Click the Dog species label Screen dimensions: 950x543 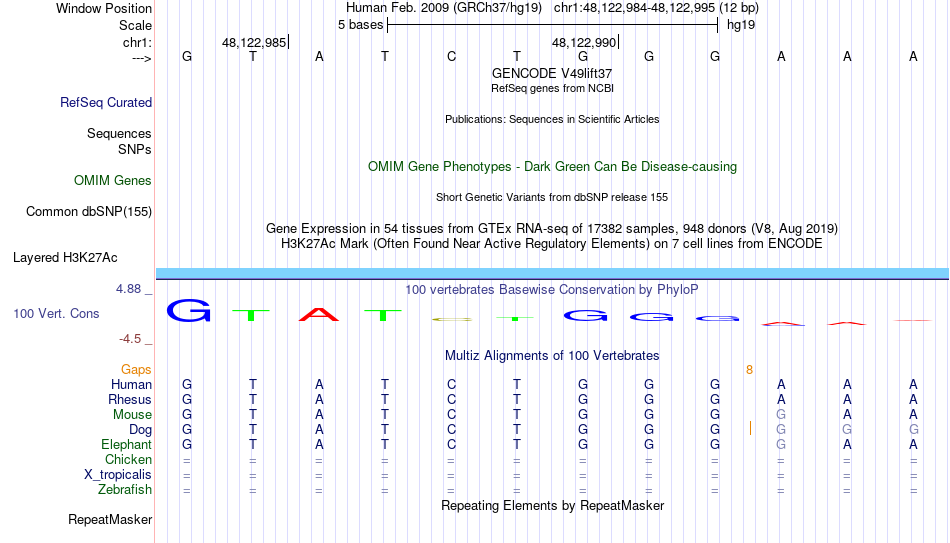[141, 430]
